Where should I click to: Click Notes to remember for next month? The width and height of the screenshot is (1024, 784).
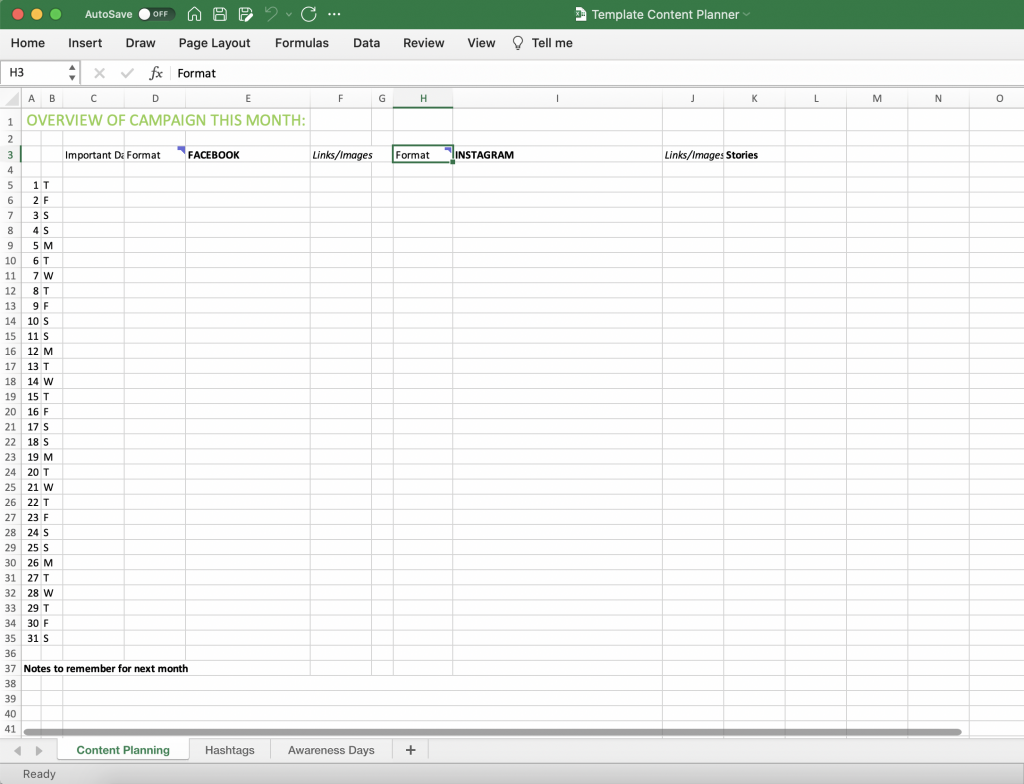point(106,668)
